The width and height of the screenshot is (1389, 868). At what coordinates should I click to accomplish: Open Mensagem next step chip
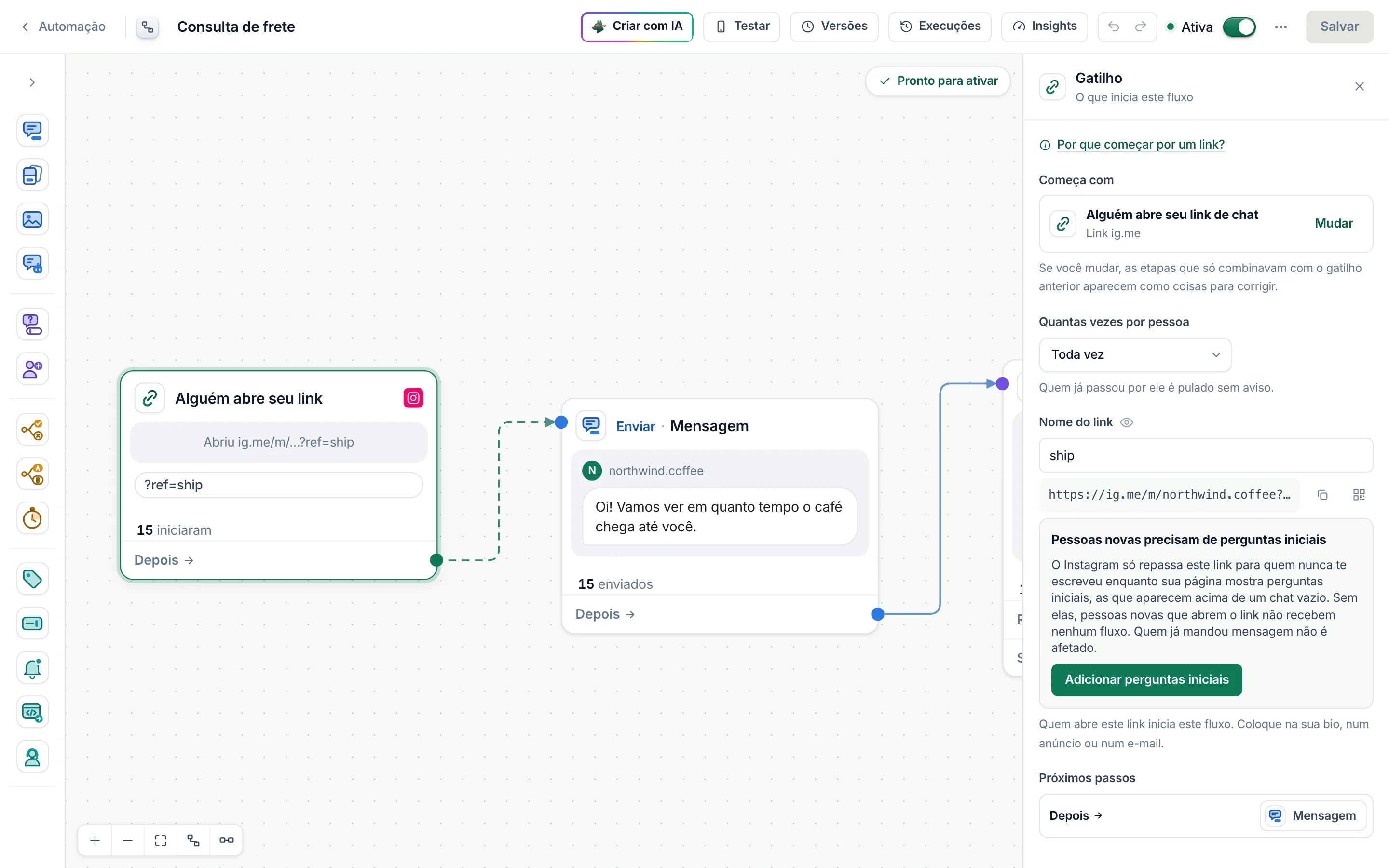[1313, 816]
